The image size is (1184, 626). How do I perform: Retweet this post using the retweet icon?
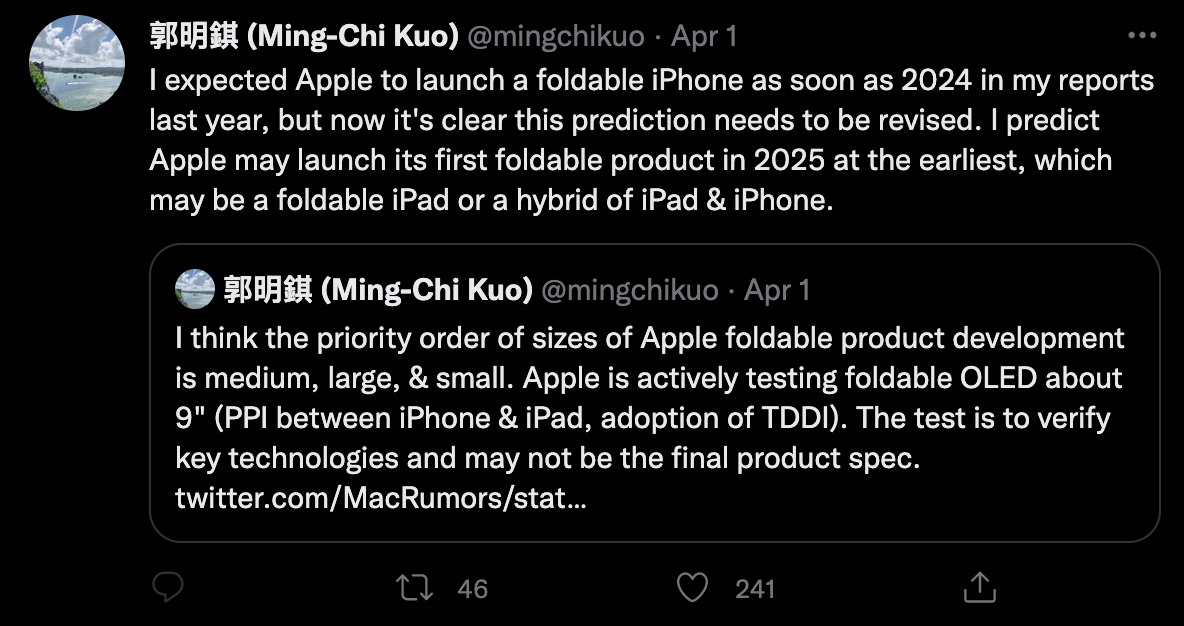(x=415, y=587)
